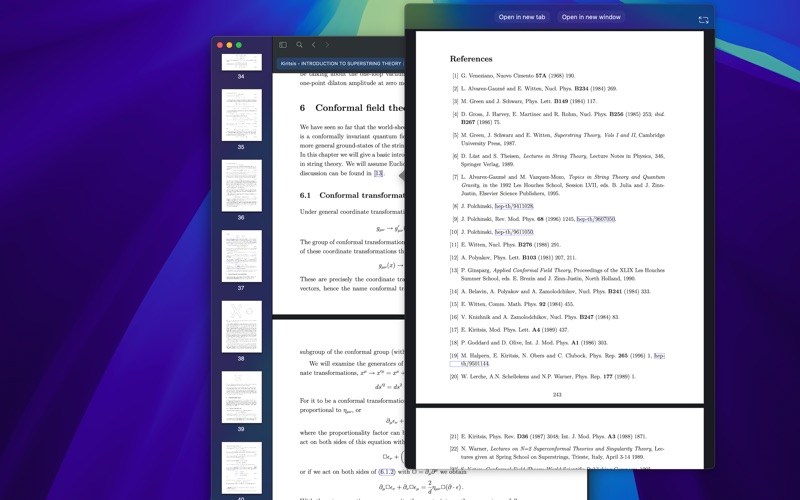This screenshot has height=500, width=800.
Task: Click the section 6 Conformal field theory heading
Action: coord(352,108)
